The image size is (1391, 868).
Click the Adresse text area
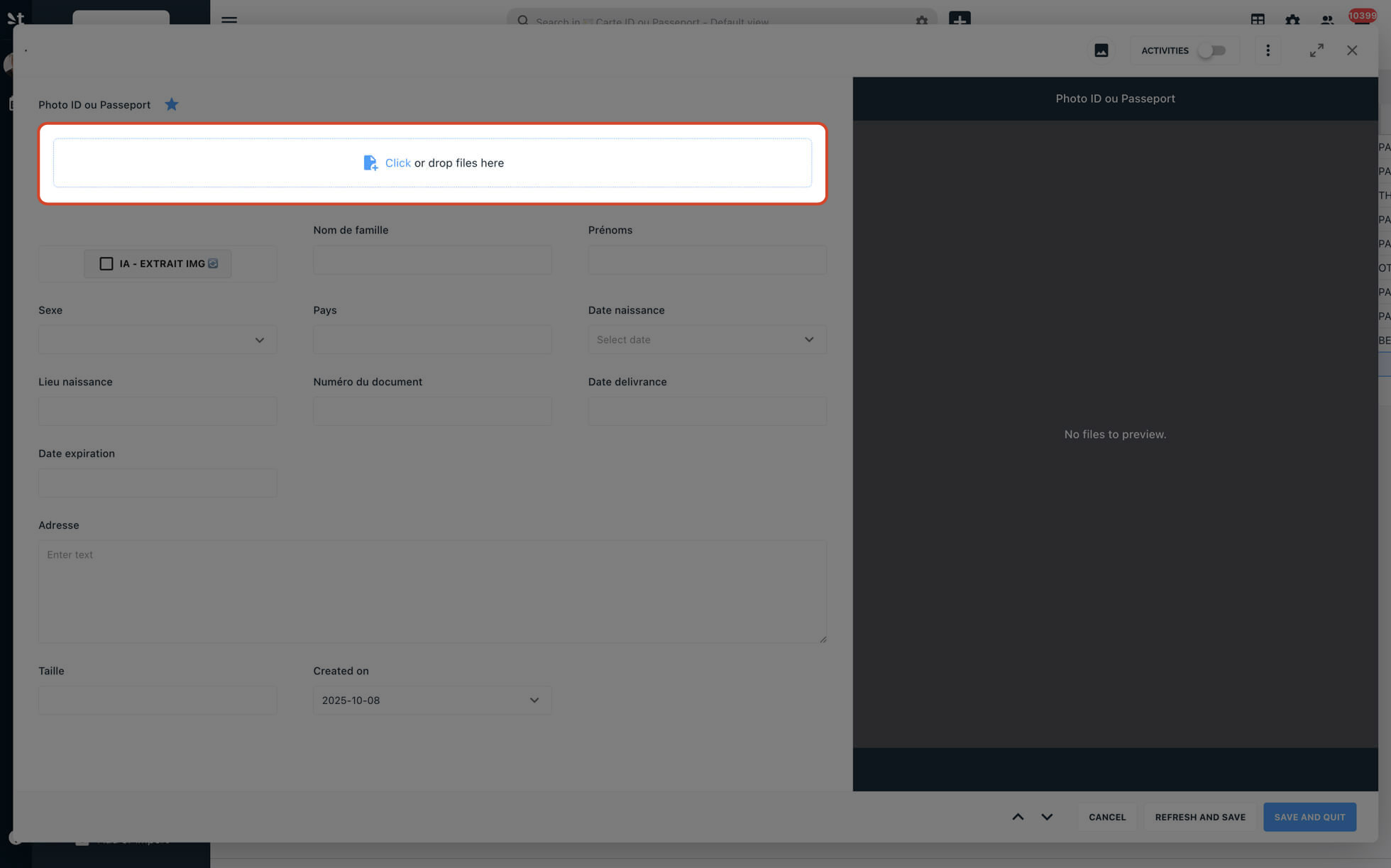pos(432,591)
